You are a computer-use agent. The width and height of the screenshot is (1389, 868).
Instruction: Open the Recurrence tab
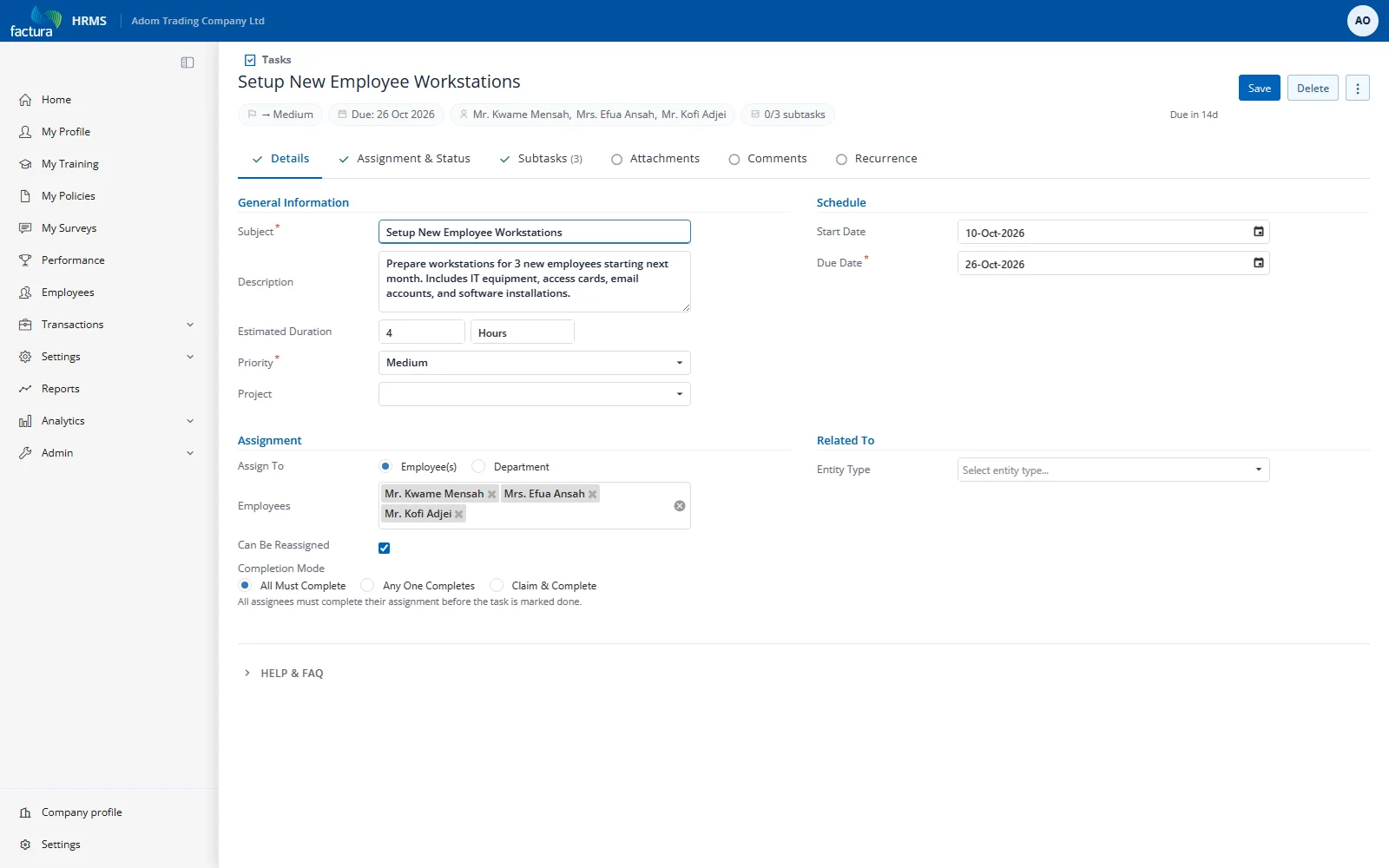pos(876,159)
